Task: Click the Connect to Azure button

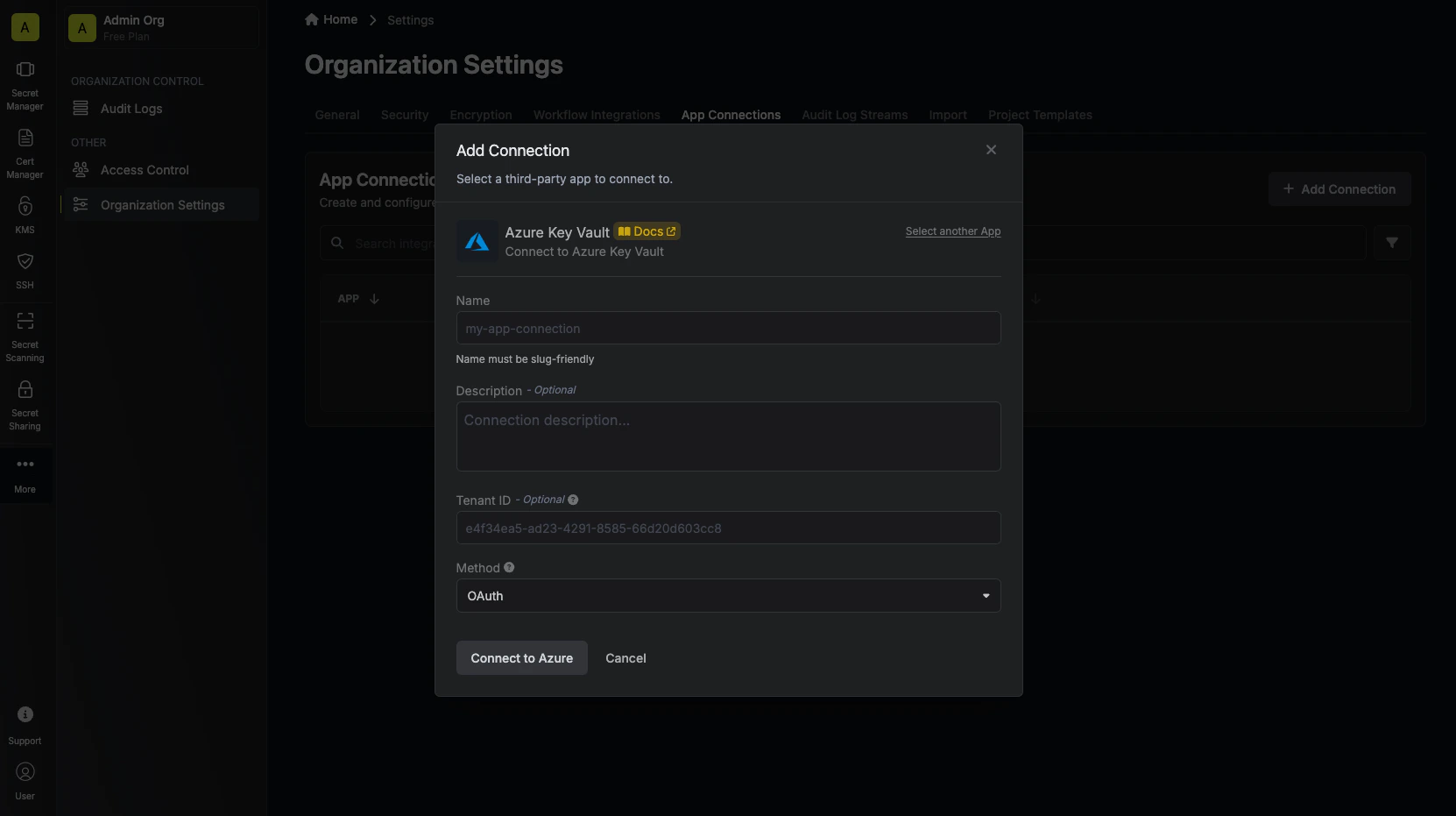Action: (x=522, y=658)
